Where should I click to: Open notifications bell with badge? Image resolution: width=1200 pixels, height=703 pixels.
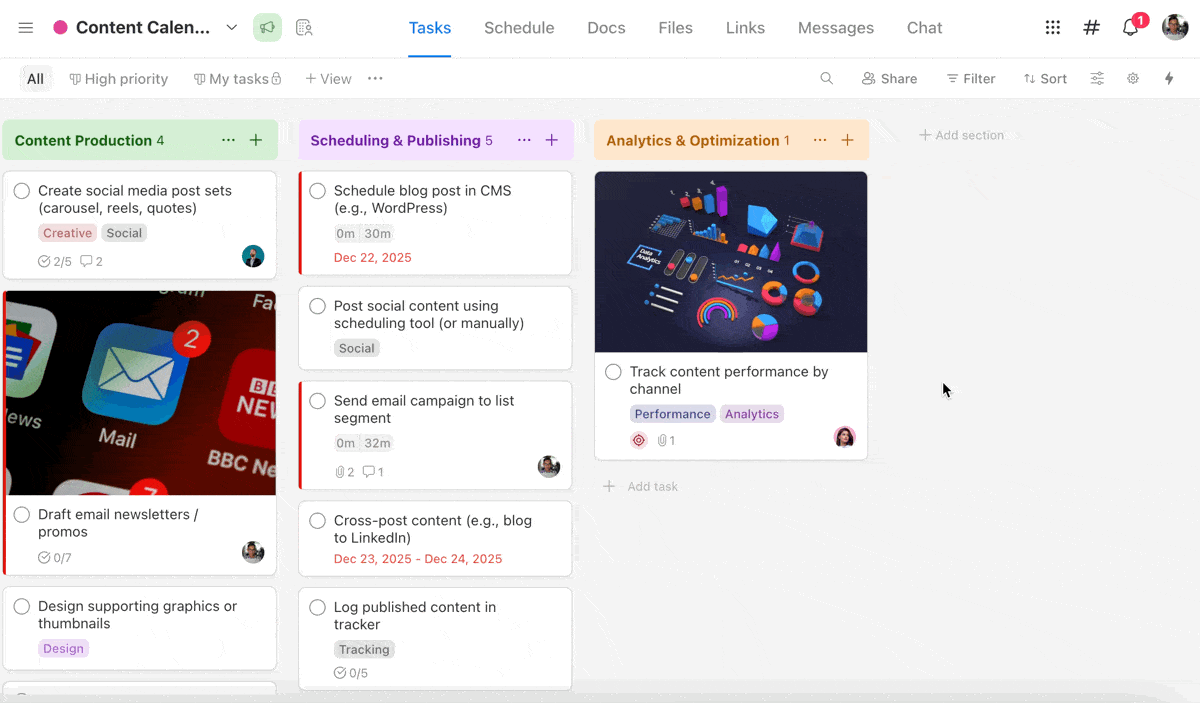point(1132,26)
